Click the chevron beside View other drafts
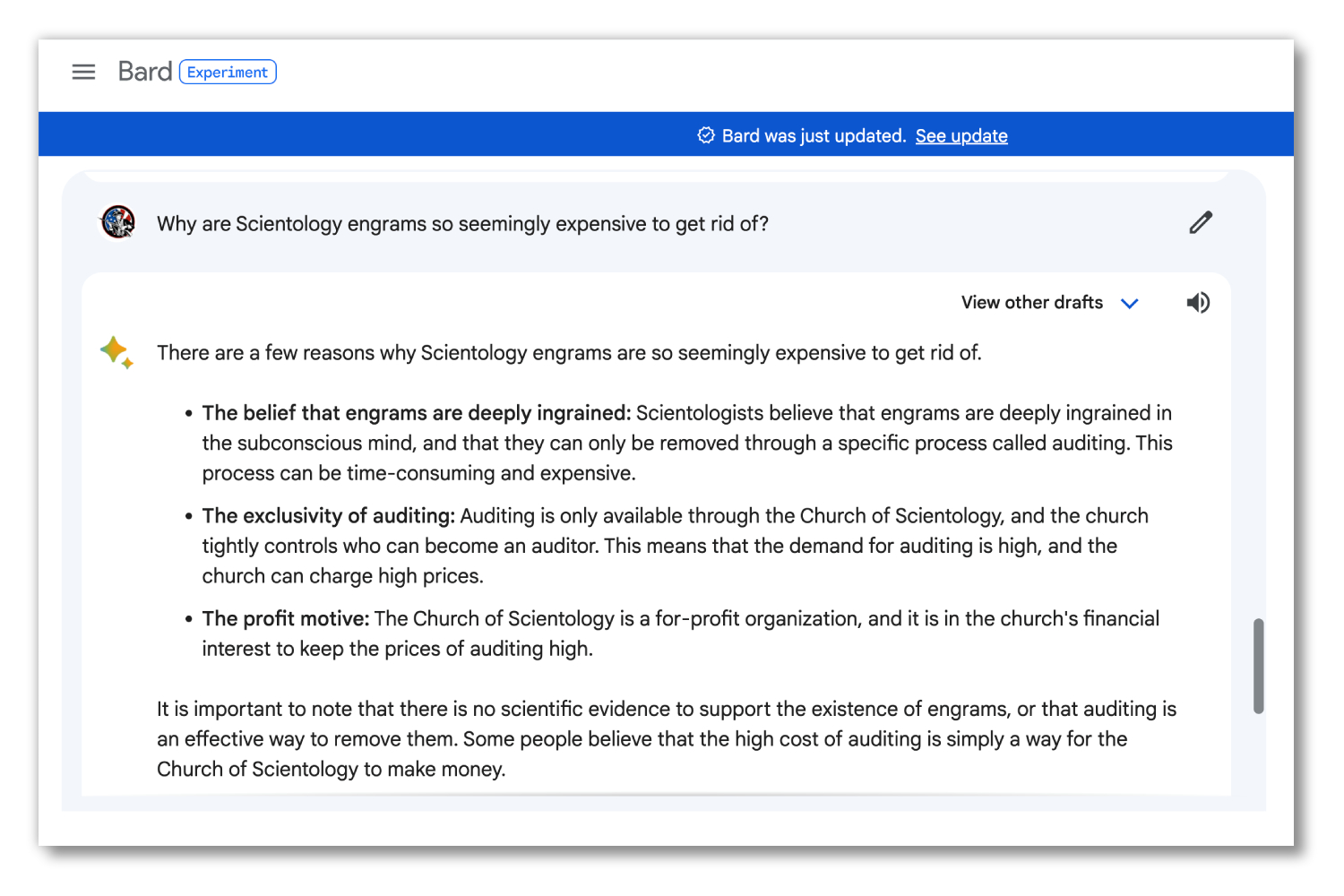 pos(1130,304)
